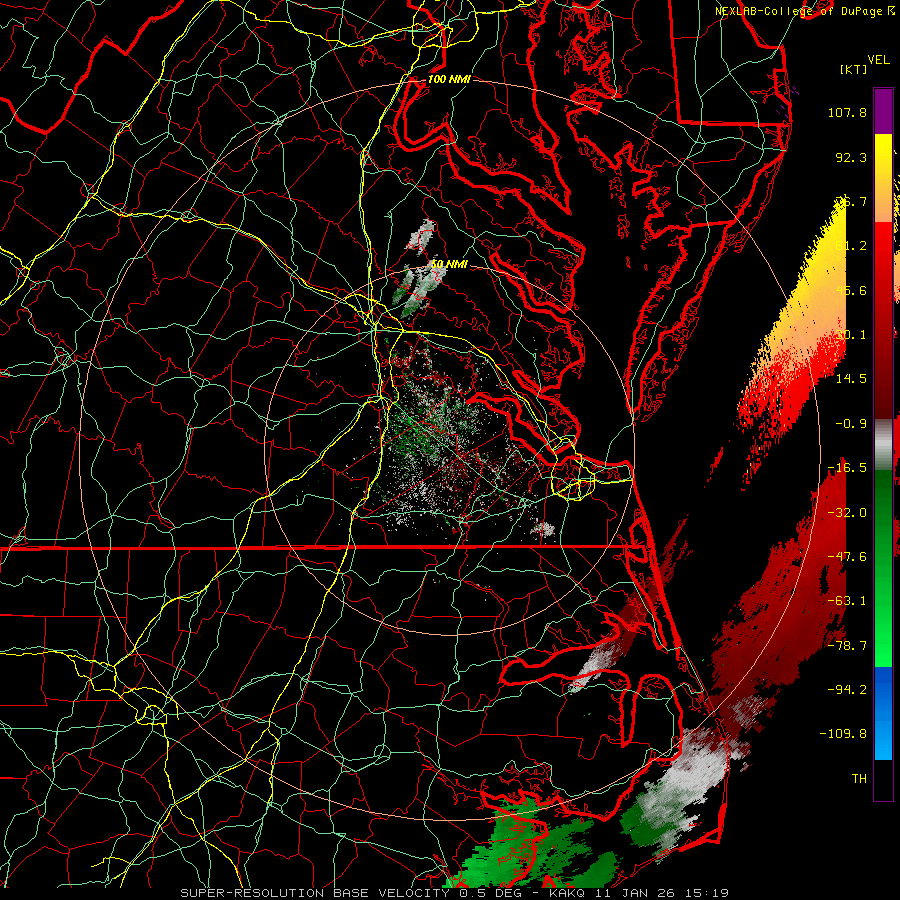Select the -47.6 value on velocity scale

(x=847, y=557)
